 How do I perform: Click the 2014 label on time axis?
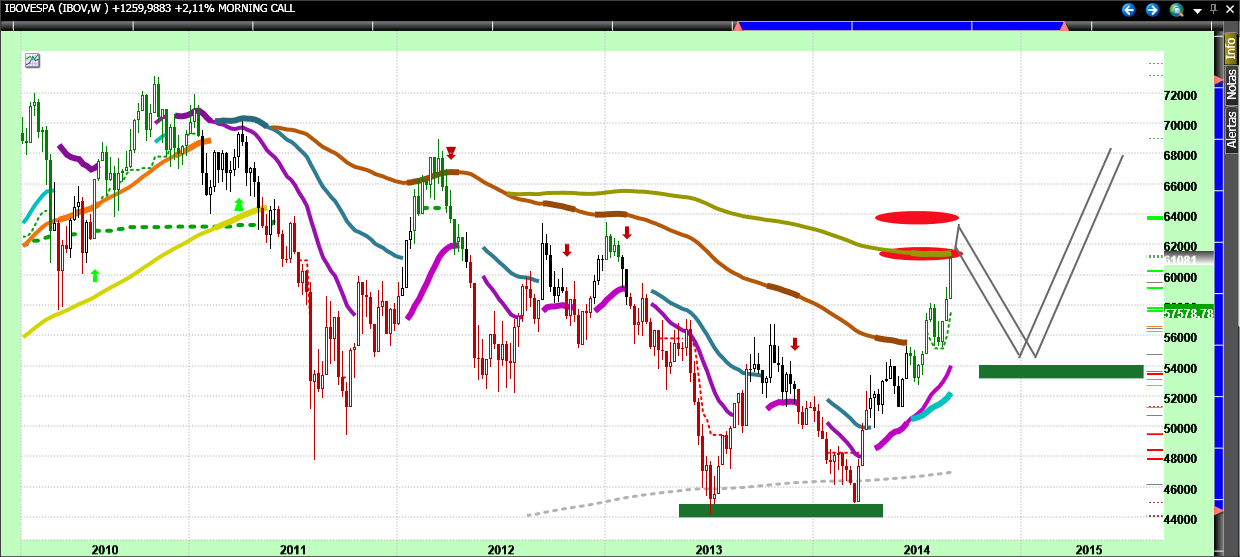click(918, 550)
